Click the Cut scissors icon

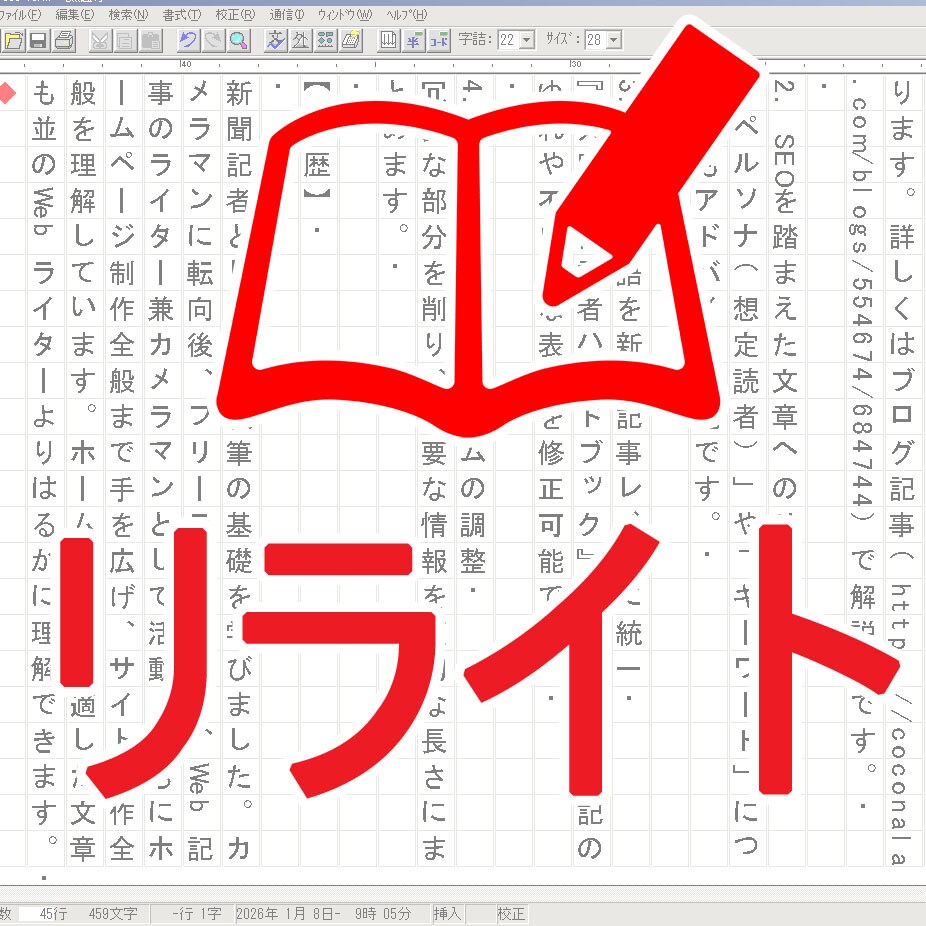(100, 40)
